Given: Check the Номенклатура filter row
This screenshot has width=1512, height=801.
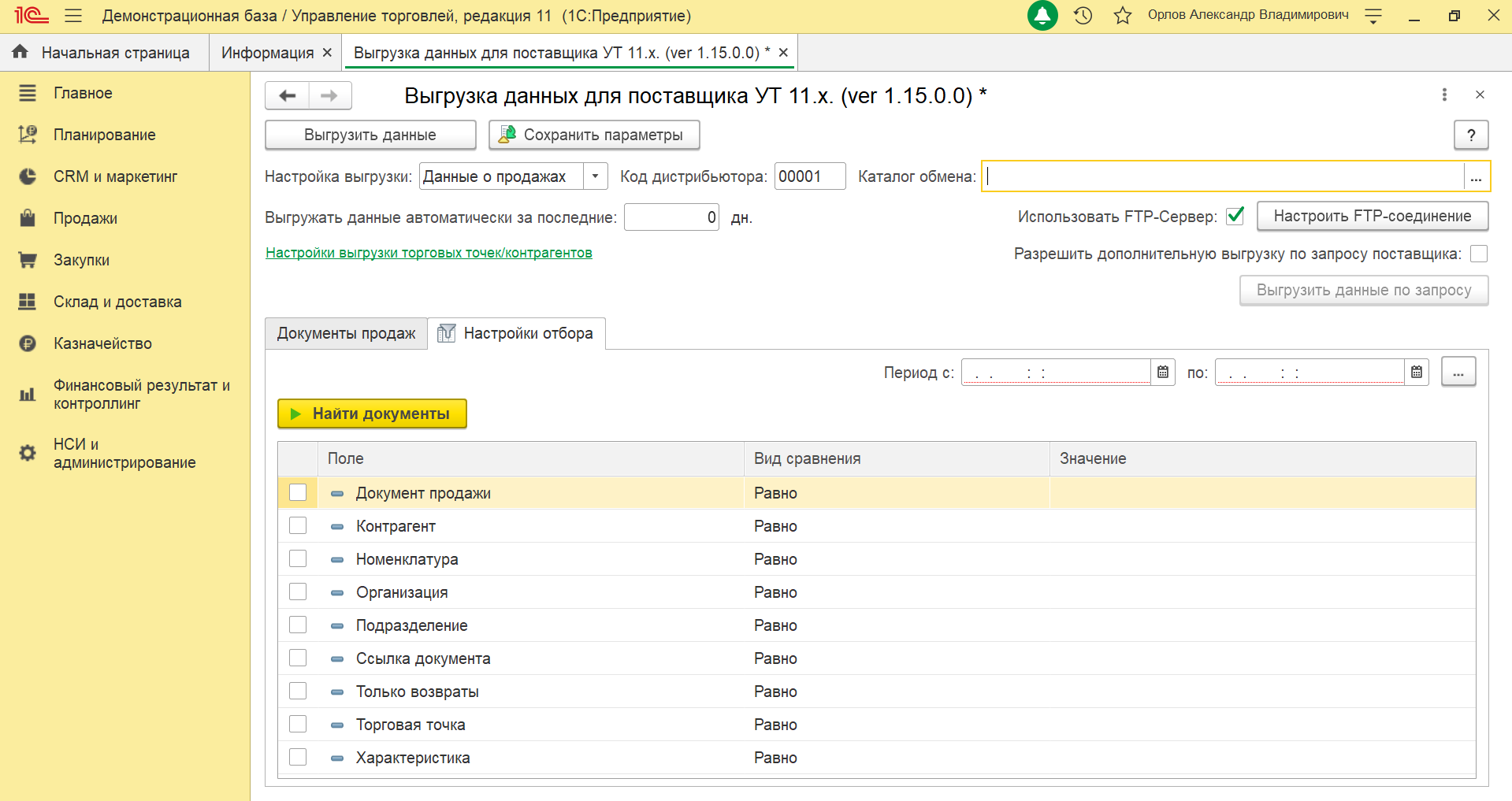Looking at the screenshot, I should [x=298, y=558].
